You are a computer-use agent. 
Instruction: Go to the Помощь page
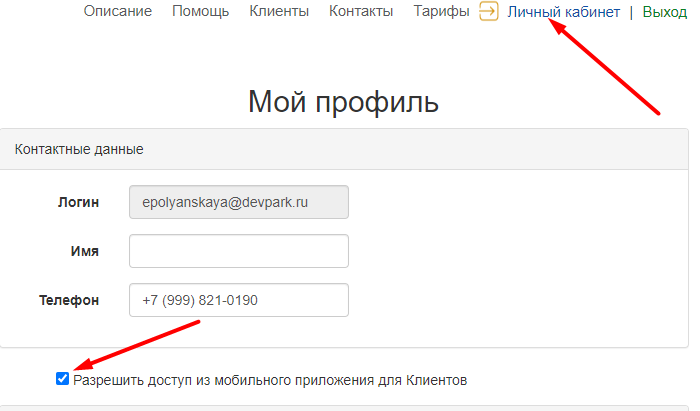200,11
